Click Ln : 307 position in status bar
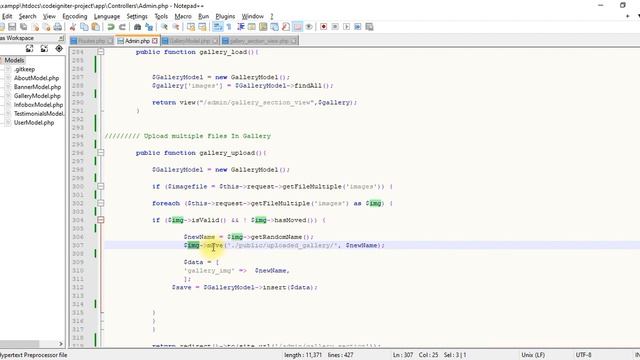Viewport: 640px width, 360px height. coord(403,355)
